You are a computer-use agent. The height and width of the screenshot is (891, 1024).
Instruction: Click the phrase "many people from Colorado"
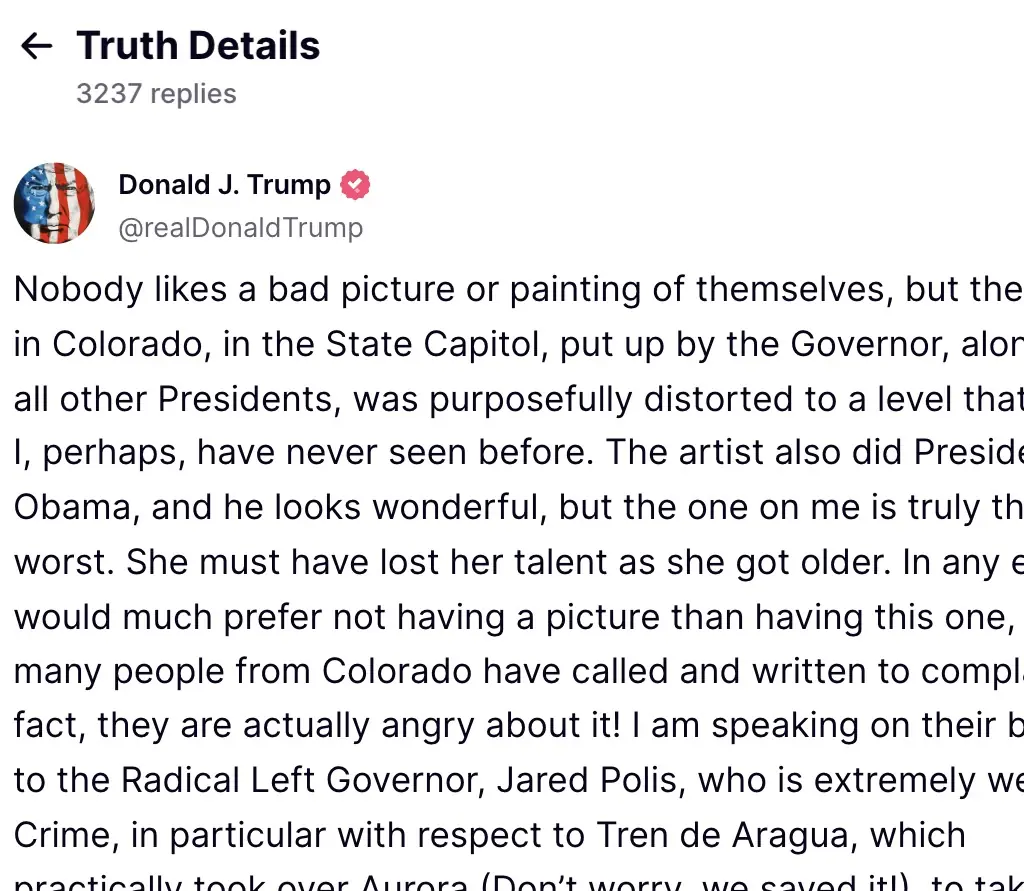(x=243, y=671)
